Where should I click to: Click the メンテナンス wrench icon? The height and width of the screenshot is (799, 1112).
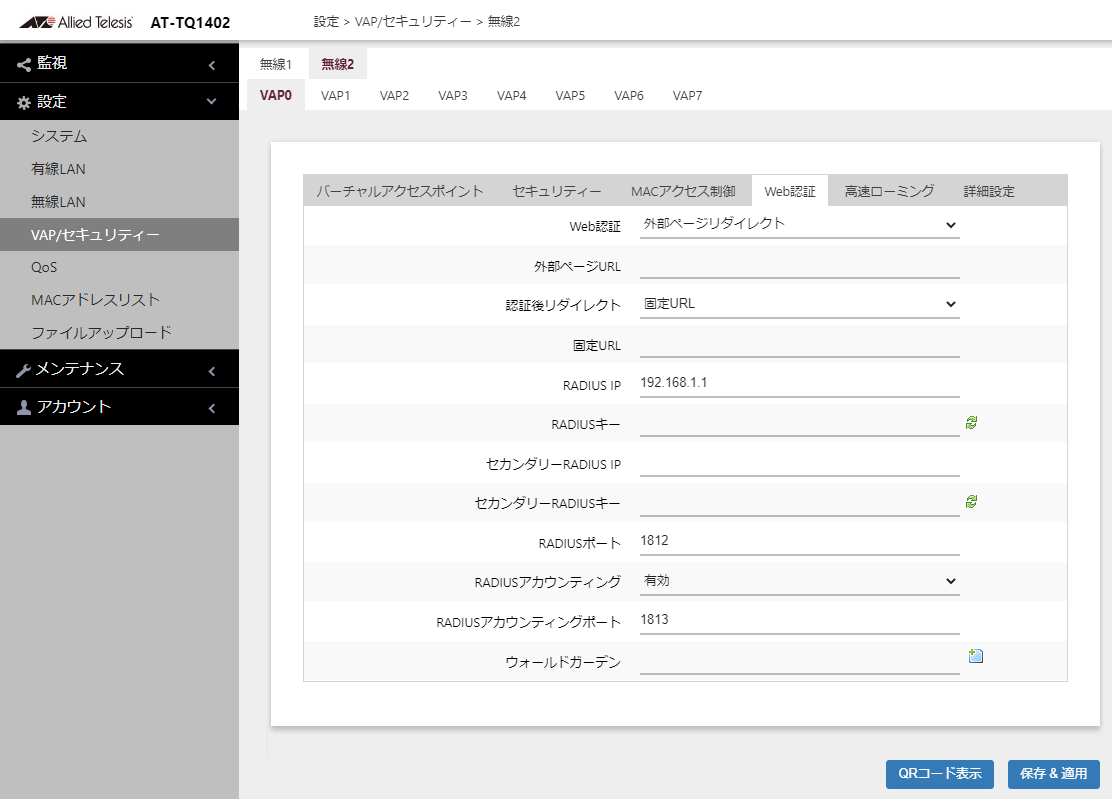tap(23, 371)
